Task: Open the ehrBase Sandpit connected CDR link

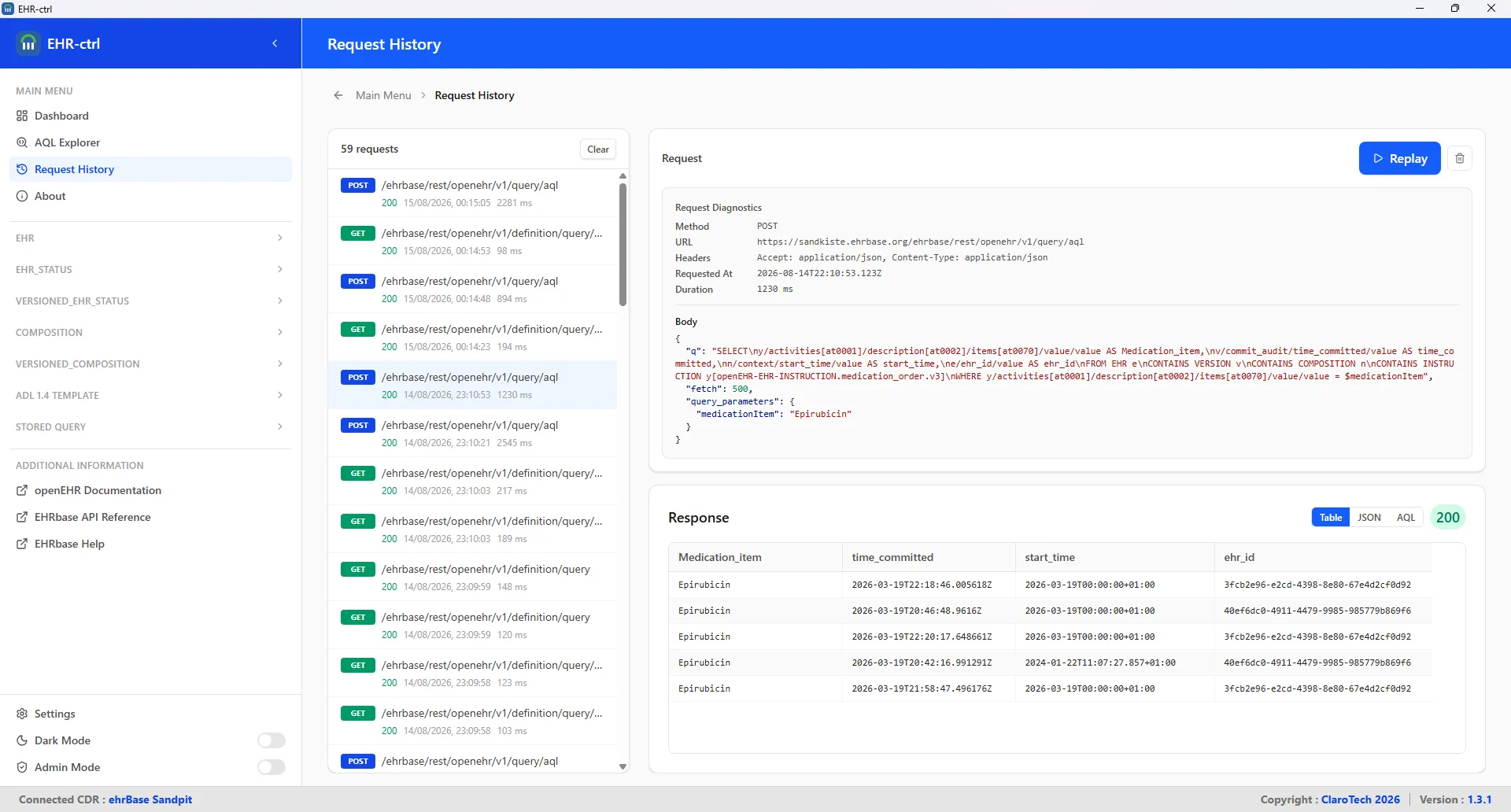Action: pos(150,799)
